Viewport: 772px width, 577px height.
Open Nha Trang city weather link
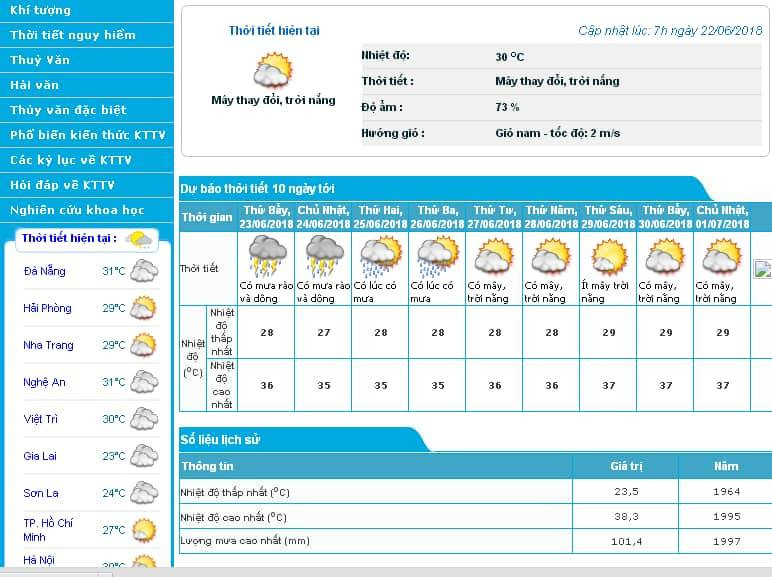click(47, 345)
